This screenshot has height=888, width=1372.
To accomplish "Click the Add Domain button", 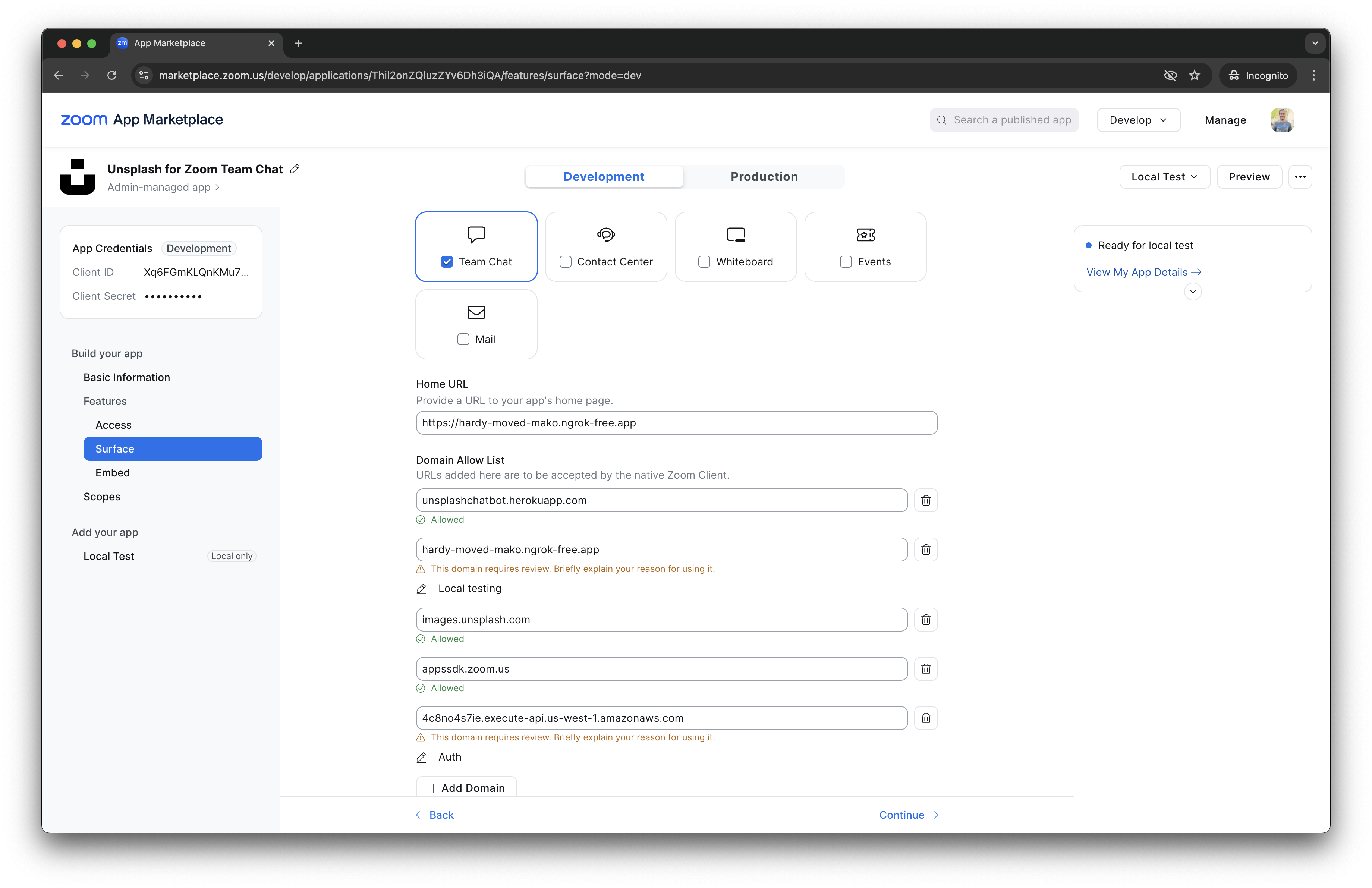I will pos(466,788).
